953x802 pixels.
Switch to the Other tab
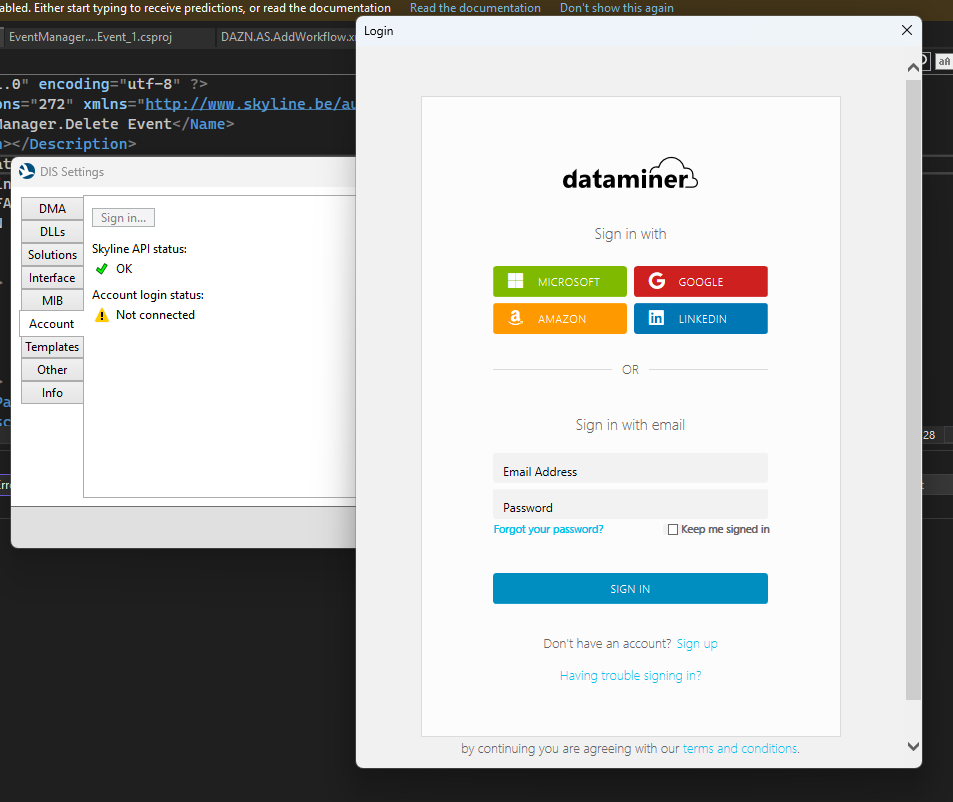click(x=52, y=370)
